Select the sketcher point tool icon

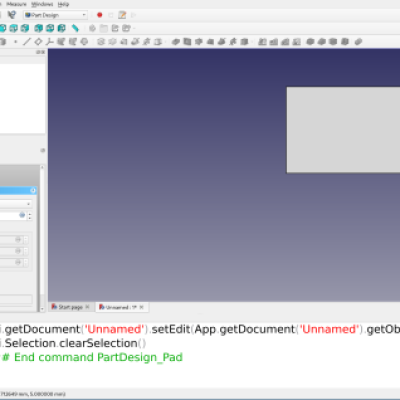pyautogui.click(x=15, y=42)
